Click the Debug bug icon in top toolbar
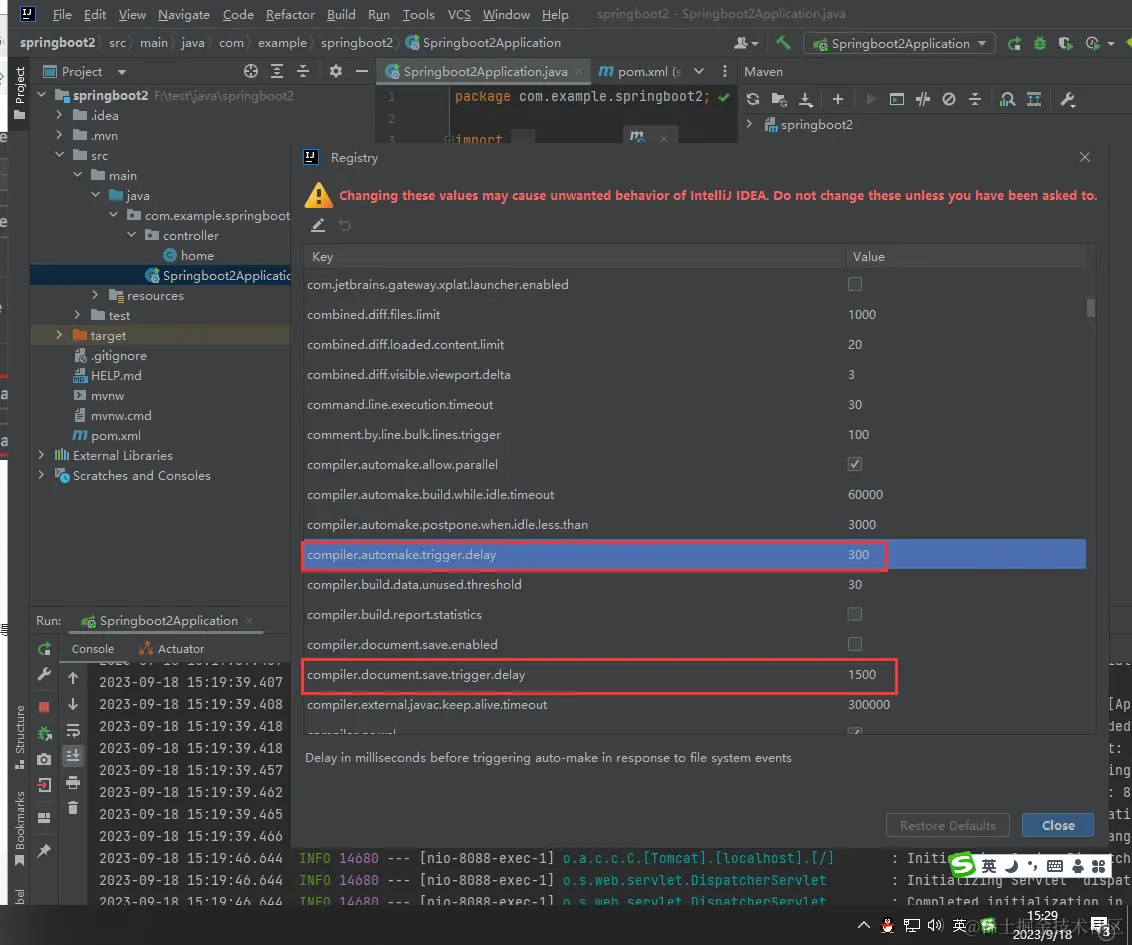The height and width of the screenshot is (945, 1132). coord(1040,43)
